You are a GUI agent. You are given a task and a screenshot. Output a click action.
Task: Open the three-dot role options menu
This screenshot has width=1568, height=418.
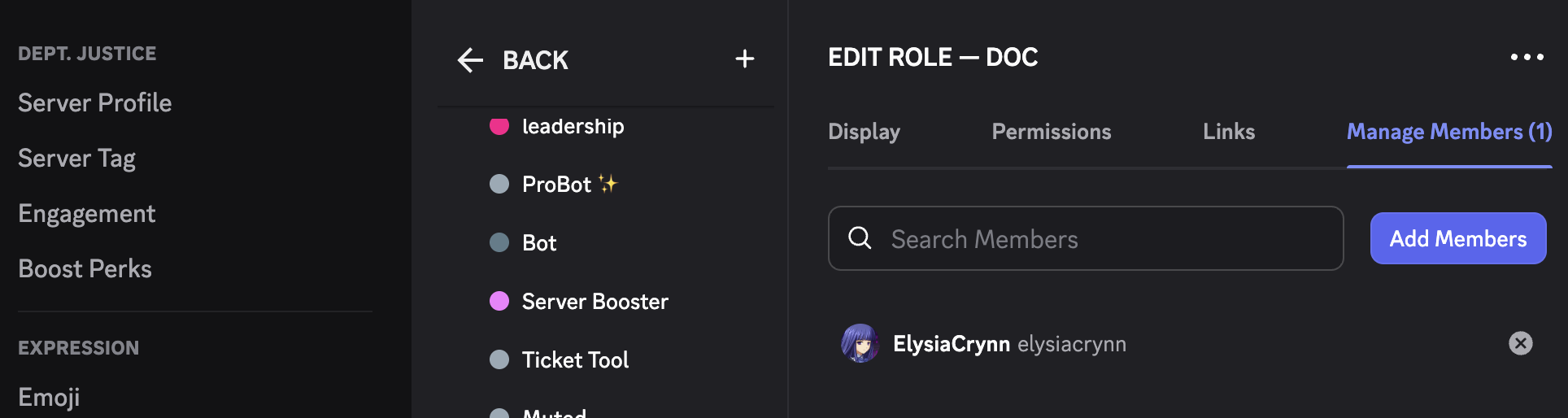(1527, 57)
